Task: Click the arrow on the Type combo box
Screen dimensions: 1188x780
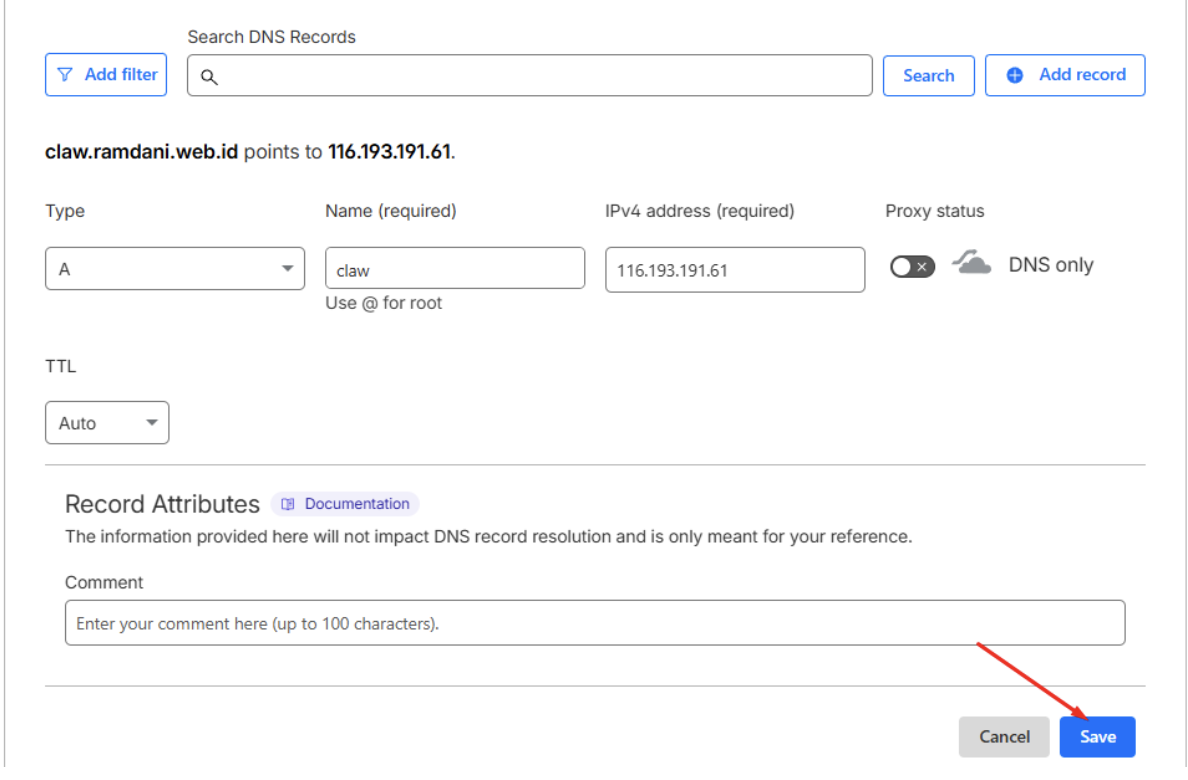Action: 287,268
